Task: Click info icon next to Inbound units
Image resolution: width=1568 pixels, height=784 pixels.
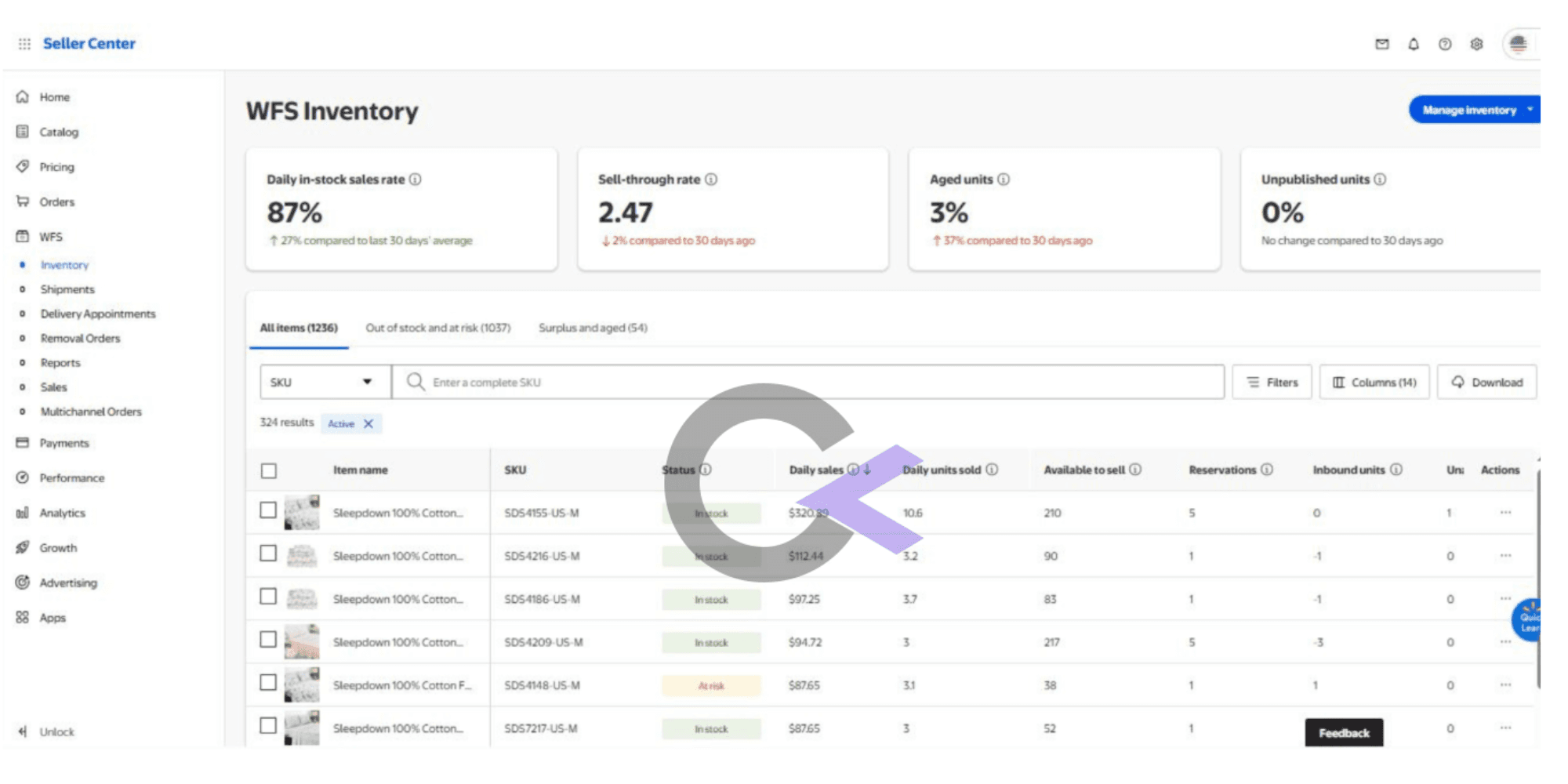Action: [x=1396, y=470]
